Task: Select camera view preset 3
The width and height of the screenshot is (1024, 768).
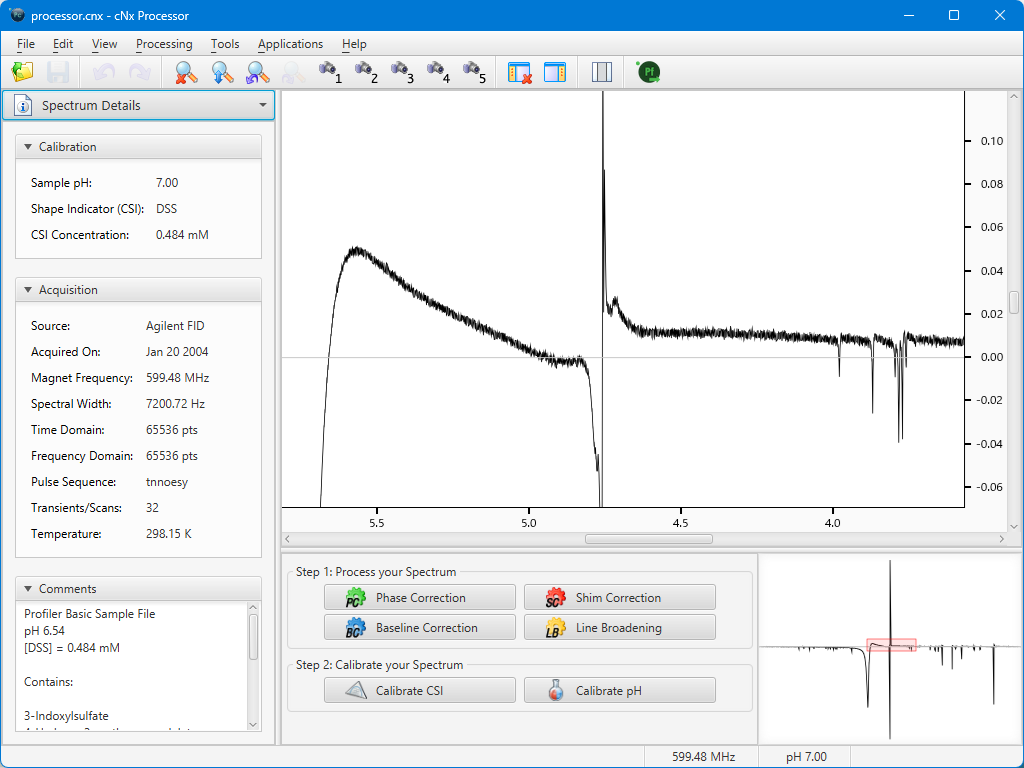Action: [401, 72]
